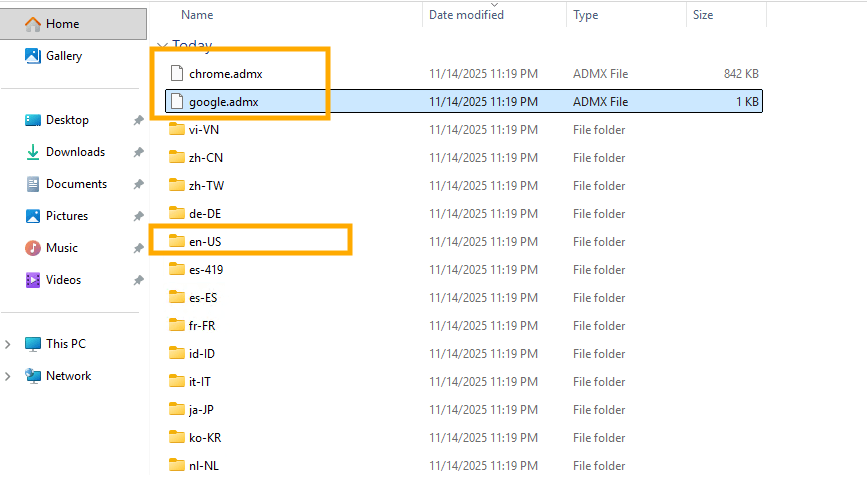
Task: Open the Videos quick access folder
Action: (x=63, y=280)
